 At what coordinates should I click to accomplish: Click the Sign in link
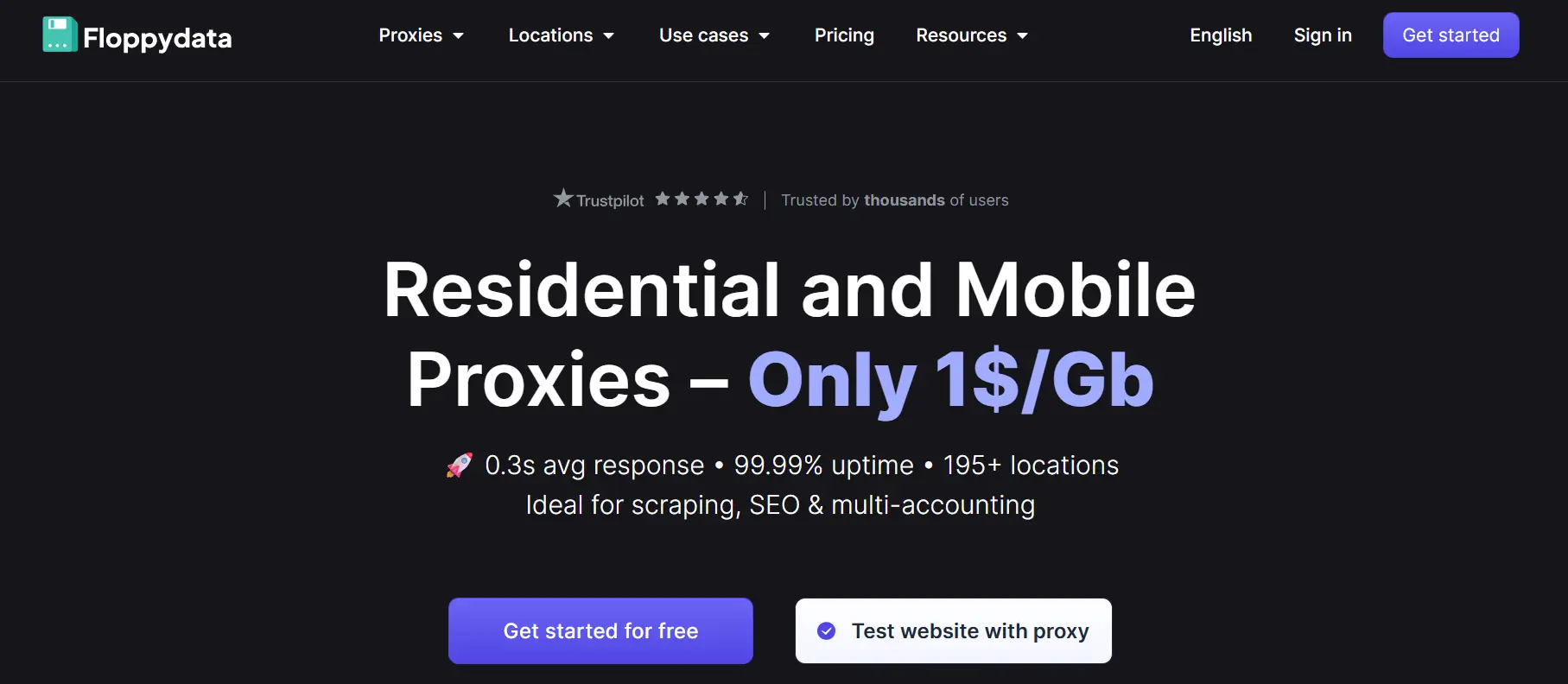[x=1322, y=35]
